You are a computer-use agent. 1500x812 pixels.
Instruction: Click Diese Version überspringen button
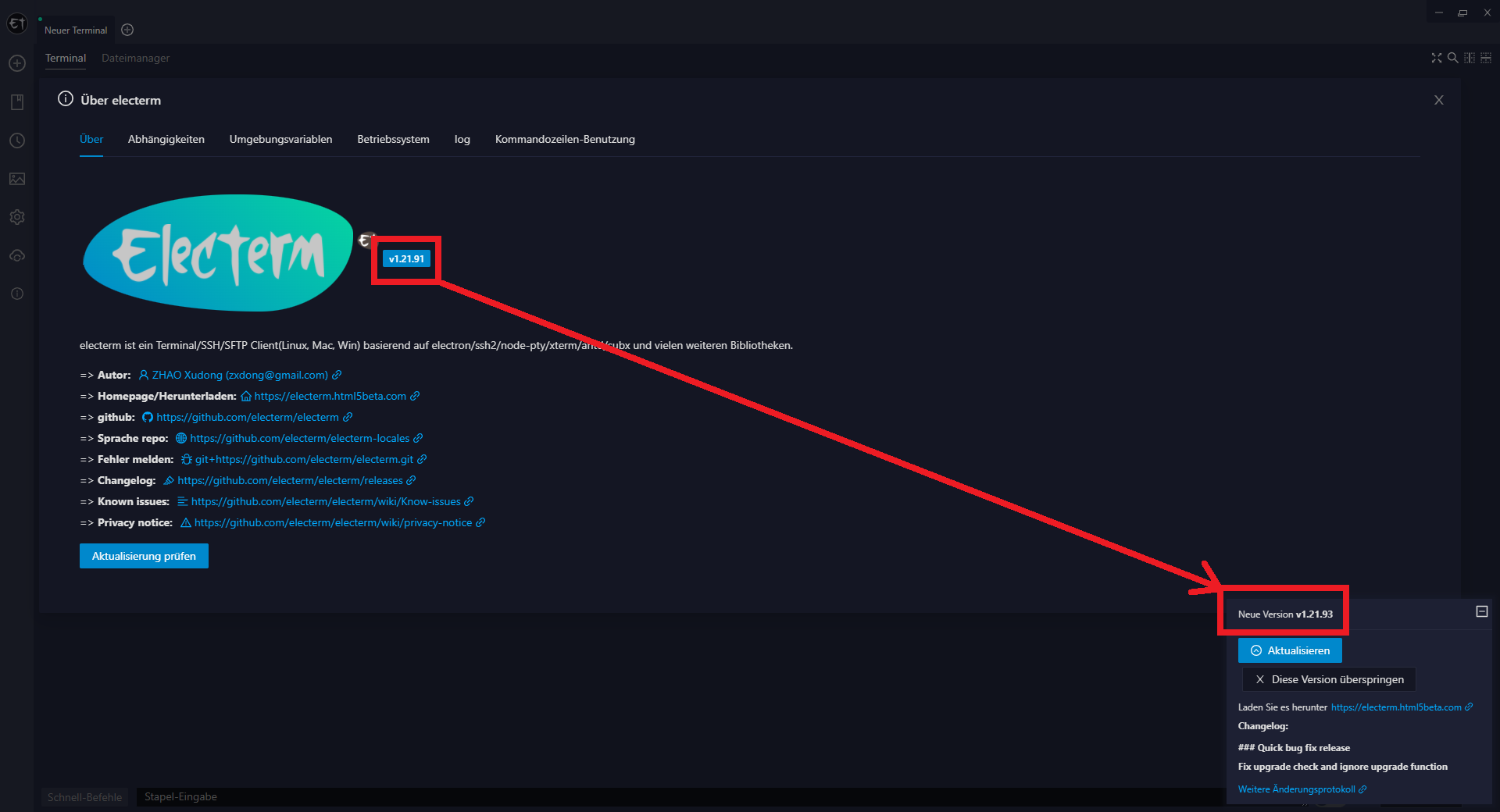[x=1329, y=679]
